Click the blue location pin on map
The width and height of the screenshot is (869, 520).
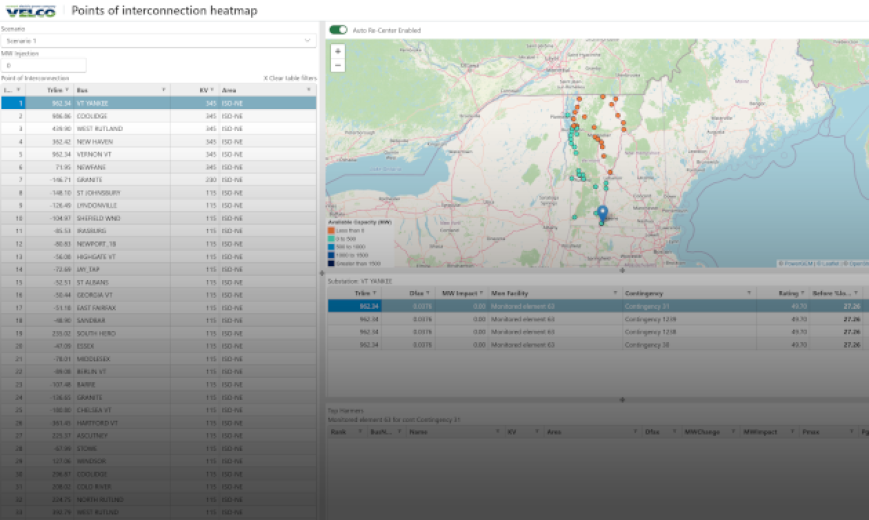click(x=602, y=213)
